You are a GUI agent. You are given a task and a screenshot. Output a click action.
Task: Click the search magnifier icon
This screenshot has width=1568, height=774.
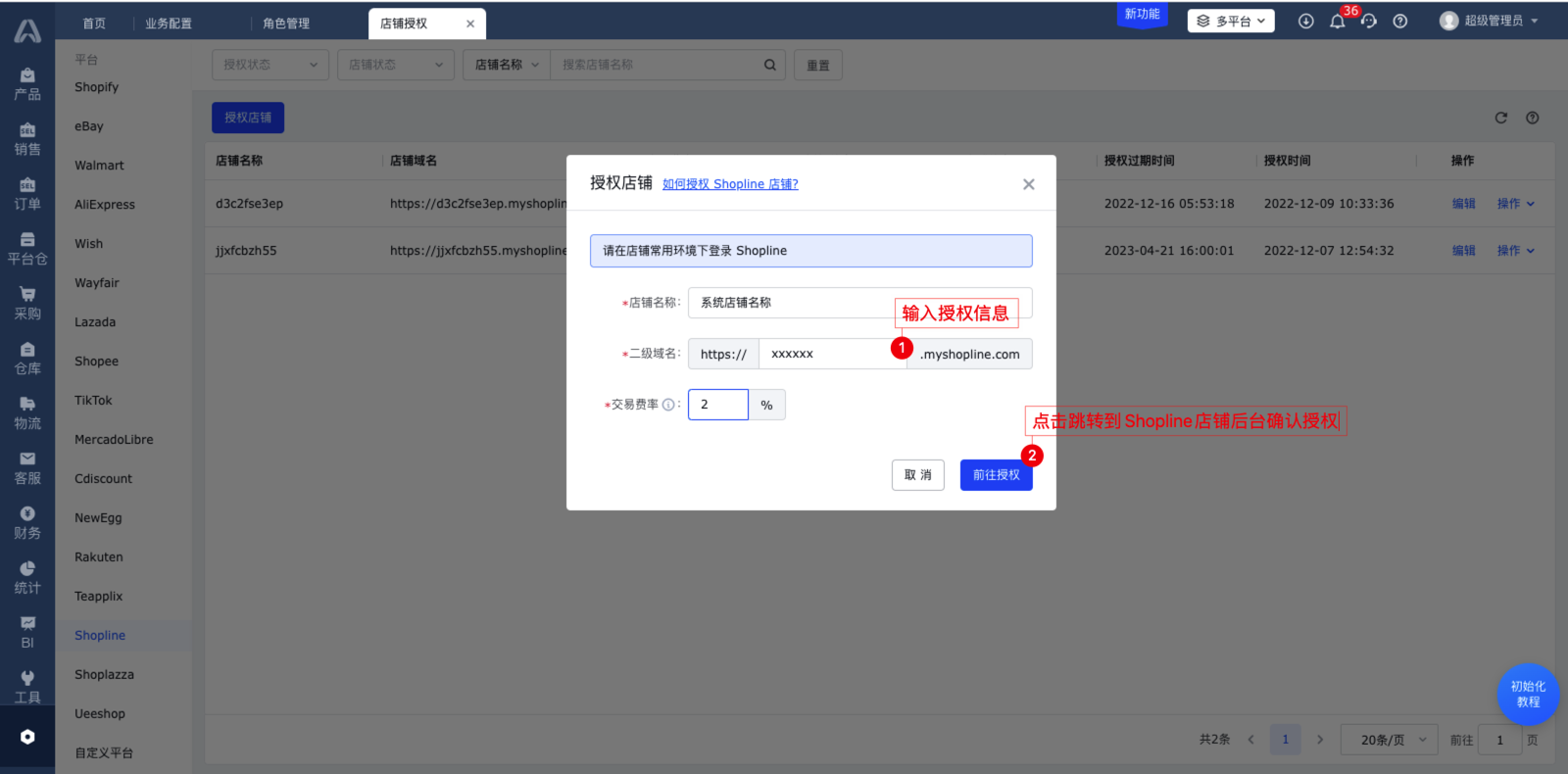(x=770, y=65)
